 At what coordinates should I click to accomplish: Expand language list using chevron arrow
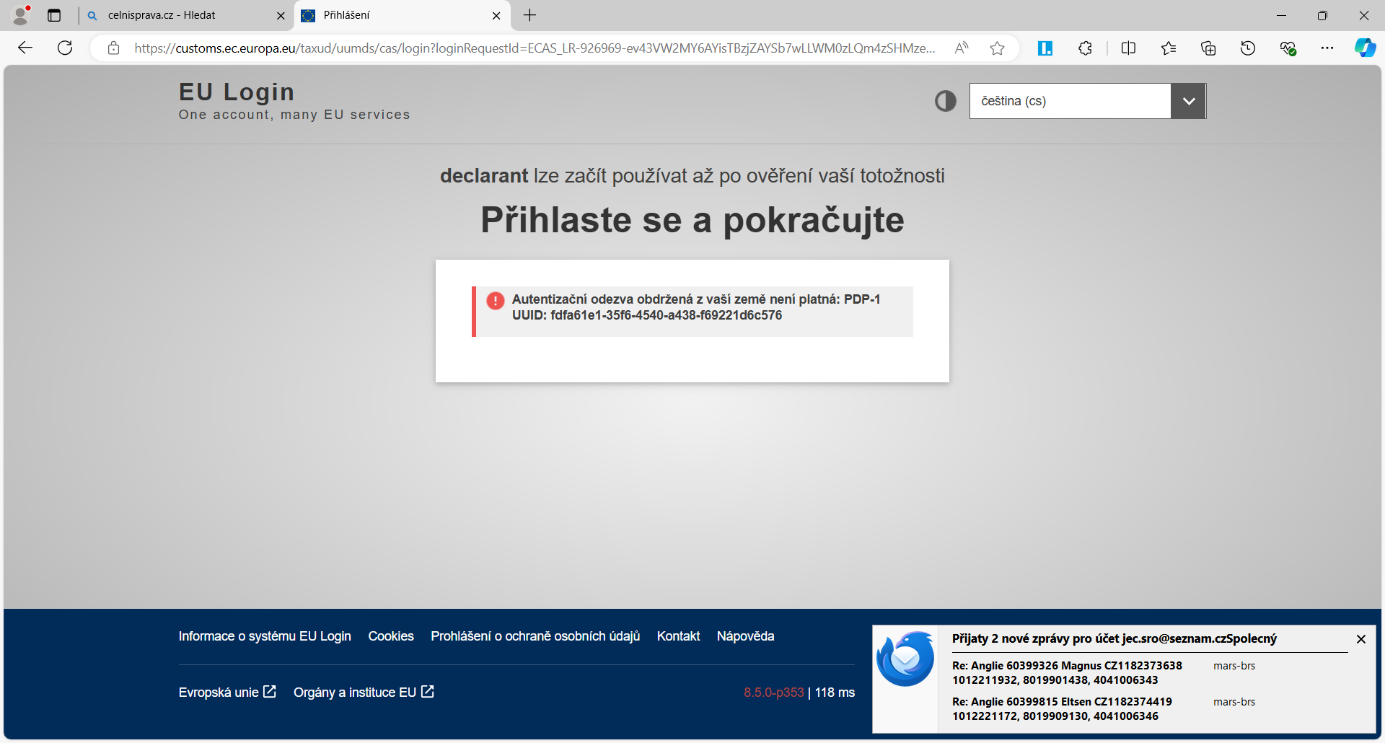(x=1188, y=101)
